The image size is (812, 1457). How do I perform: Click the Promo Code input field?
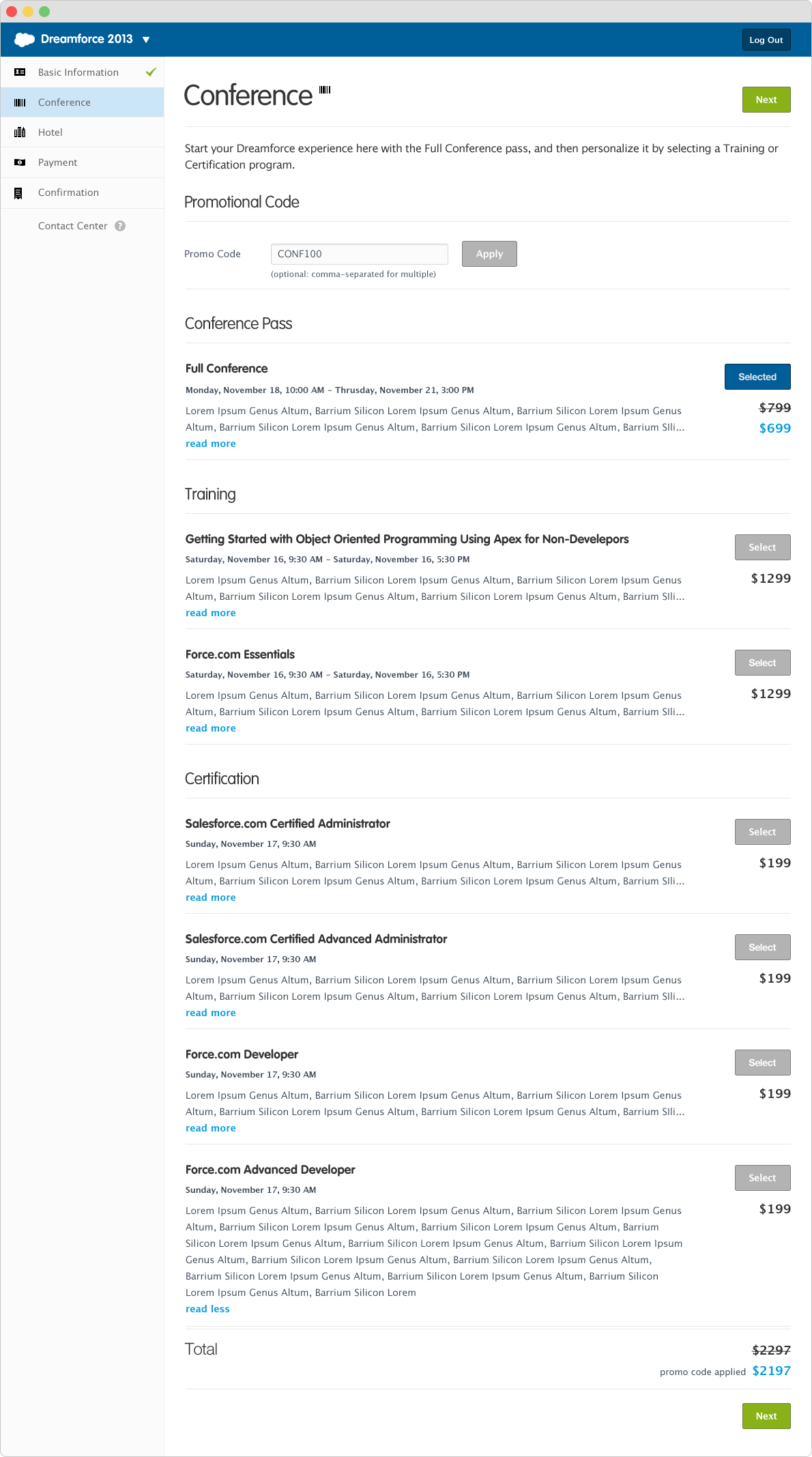[360, 254]
